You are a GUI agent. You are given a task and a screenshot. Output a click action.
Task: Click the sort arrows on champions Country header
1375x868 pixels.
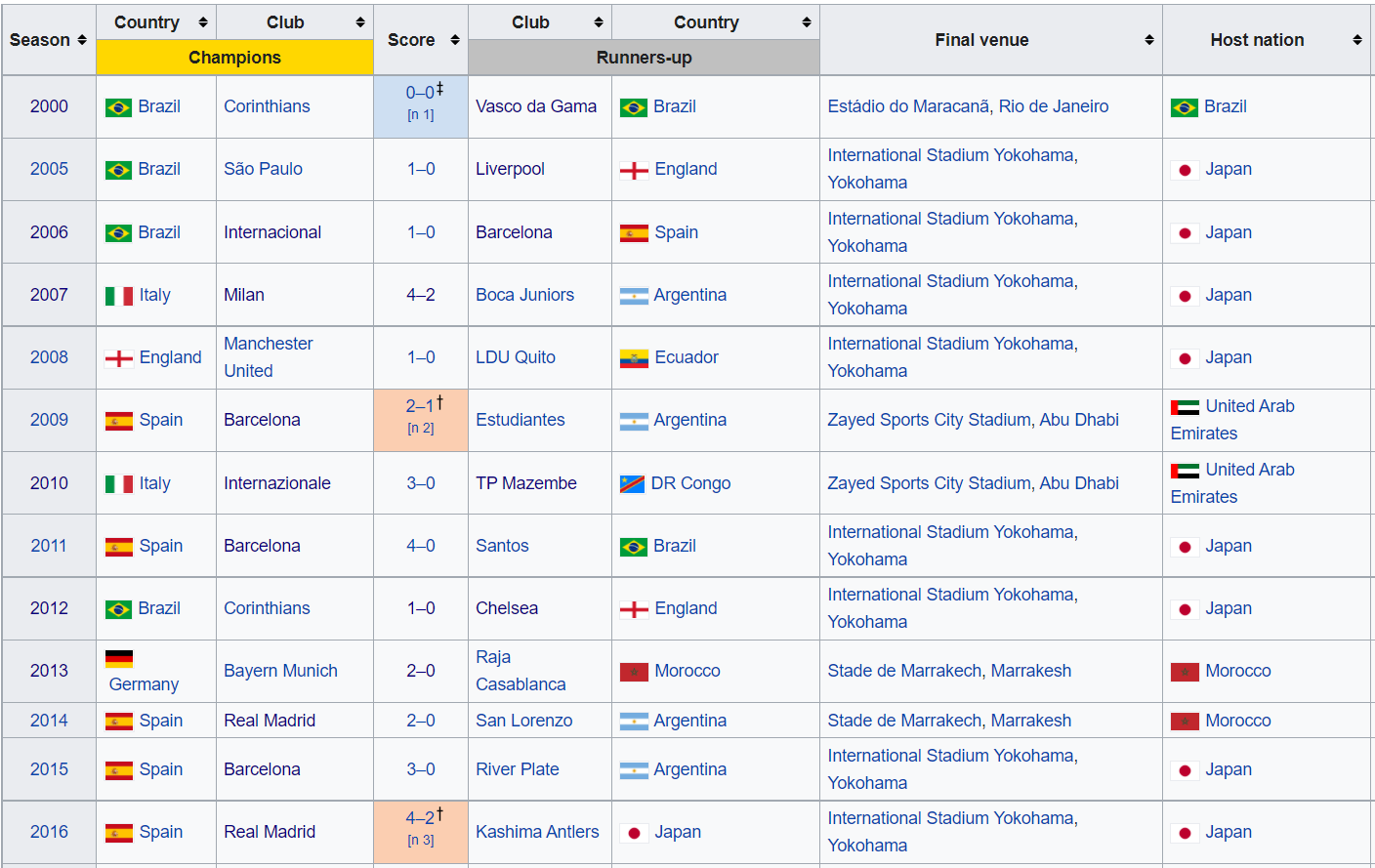pyautogui.click(x=203, y=22)
